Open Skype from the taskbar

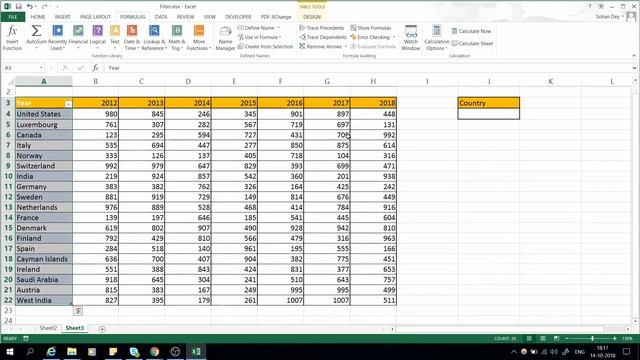tap(134, 351)
